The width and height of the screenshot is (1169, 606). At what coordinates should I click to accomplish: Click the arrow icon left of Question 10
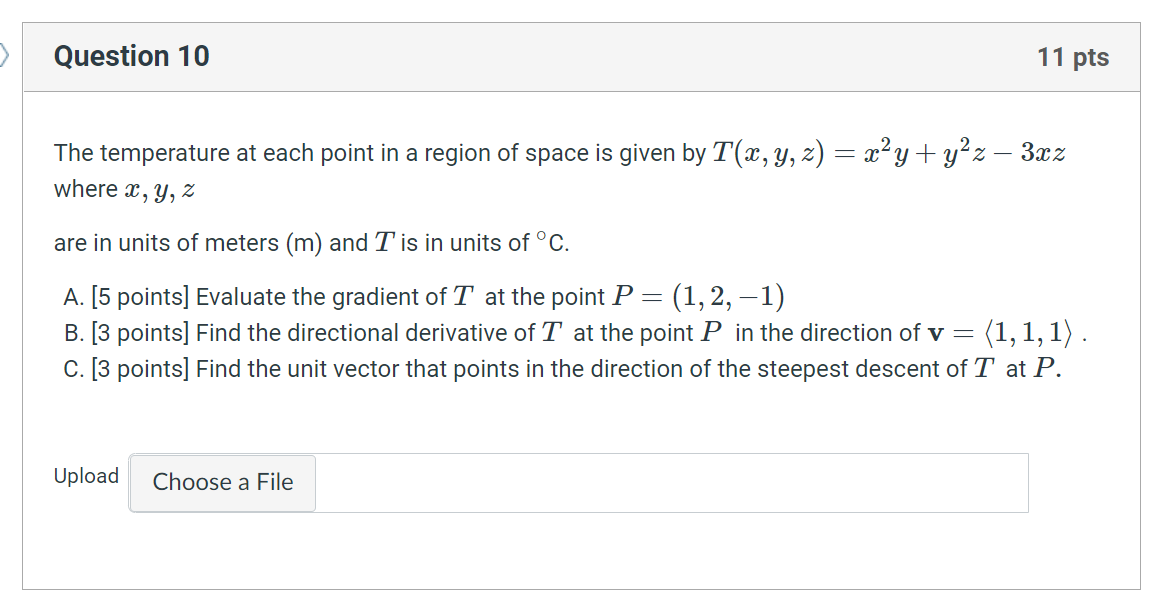4,56
